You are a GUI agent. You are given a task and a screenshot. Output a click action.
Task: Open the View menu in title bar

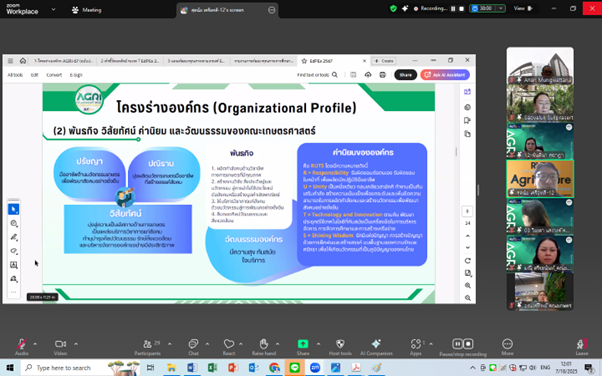click(523, 8)
